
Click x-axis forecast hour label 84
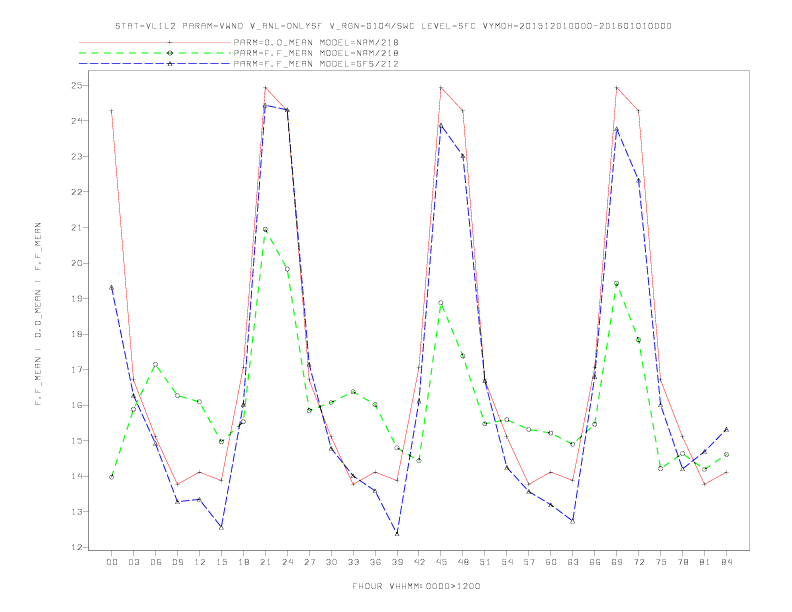point(727,562)
